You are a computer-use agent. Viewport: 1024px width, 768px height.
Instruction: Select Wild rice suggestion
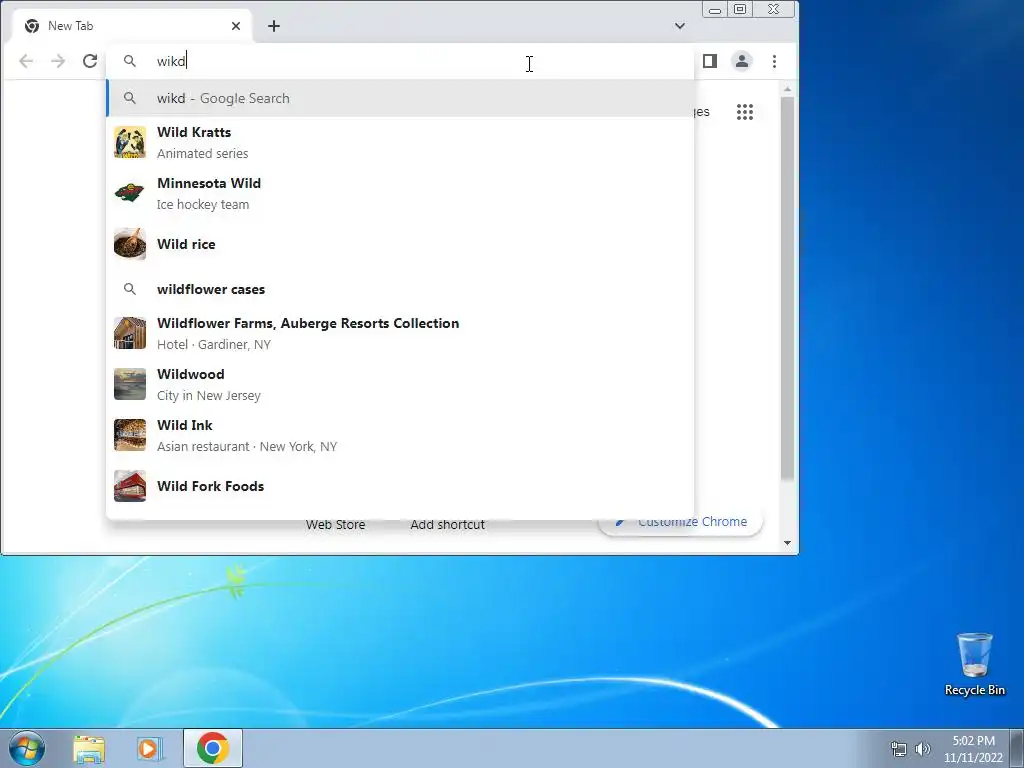pyautogui.click(x=400, y=244)
